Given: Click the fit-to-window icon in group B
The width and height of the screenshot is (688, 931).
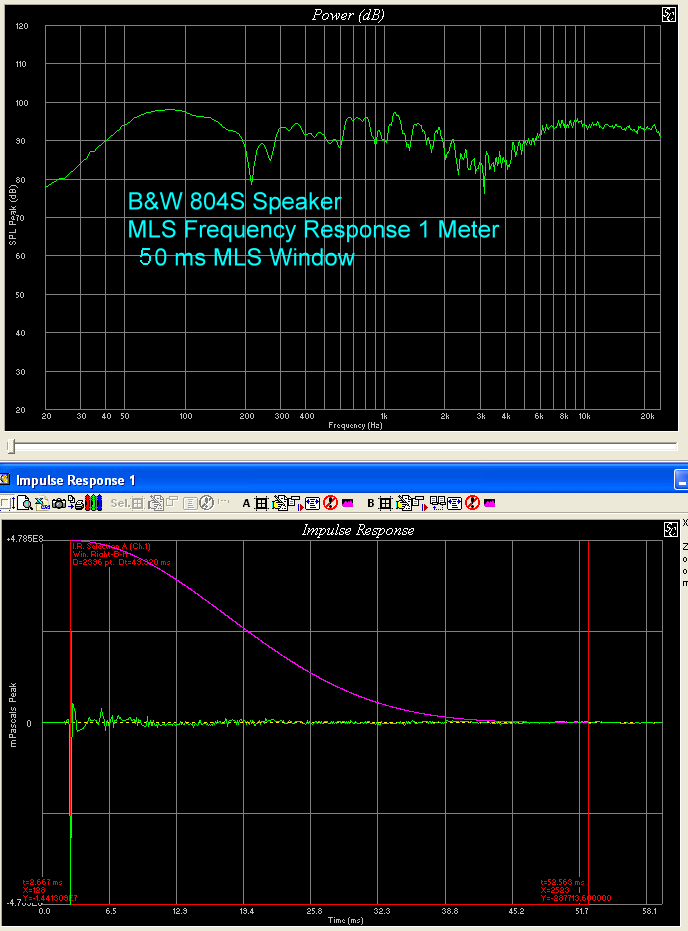Looking at the screenshot, I should (455, 504).
